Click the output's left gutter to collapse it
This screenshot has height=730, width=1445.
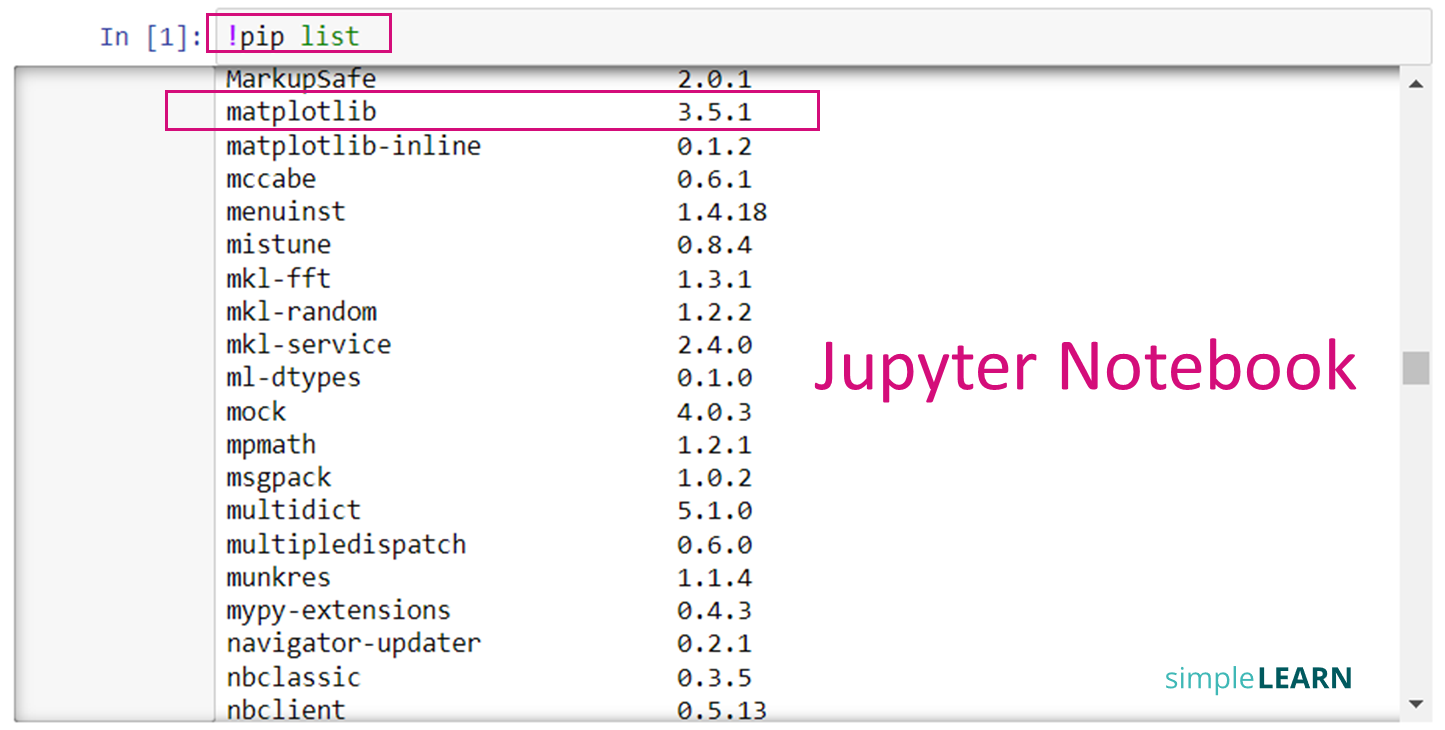110,400
